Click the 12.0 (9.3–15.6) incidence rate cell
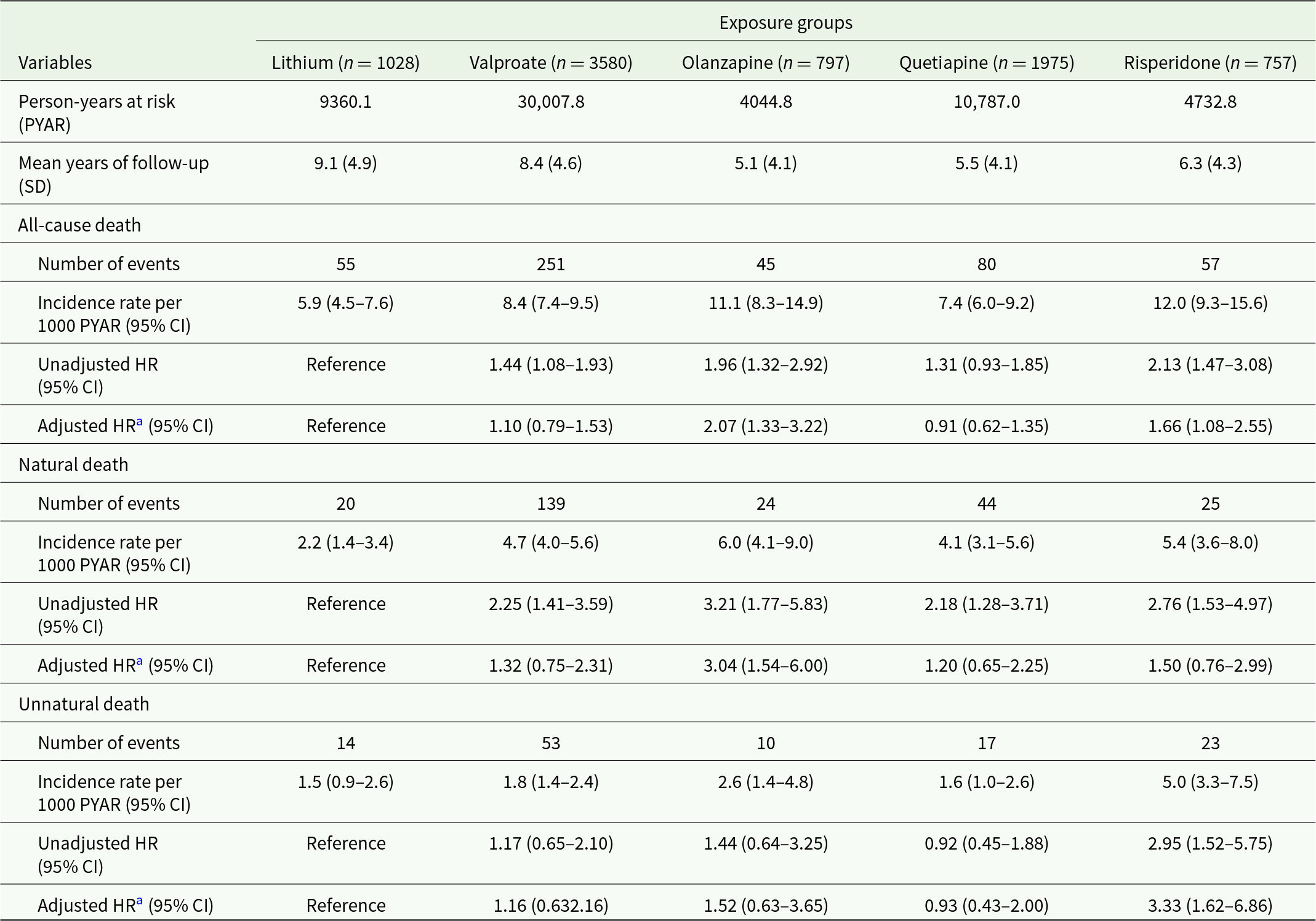 click(x=1210, y=303)
